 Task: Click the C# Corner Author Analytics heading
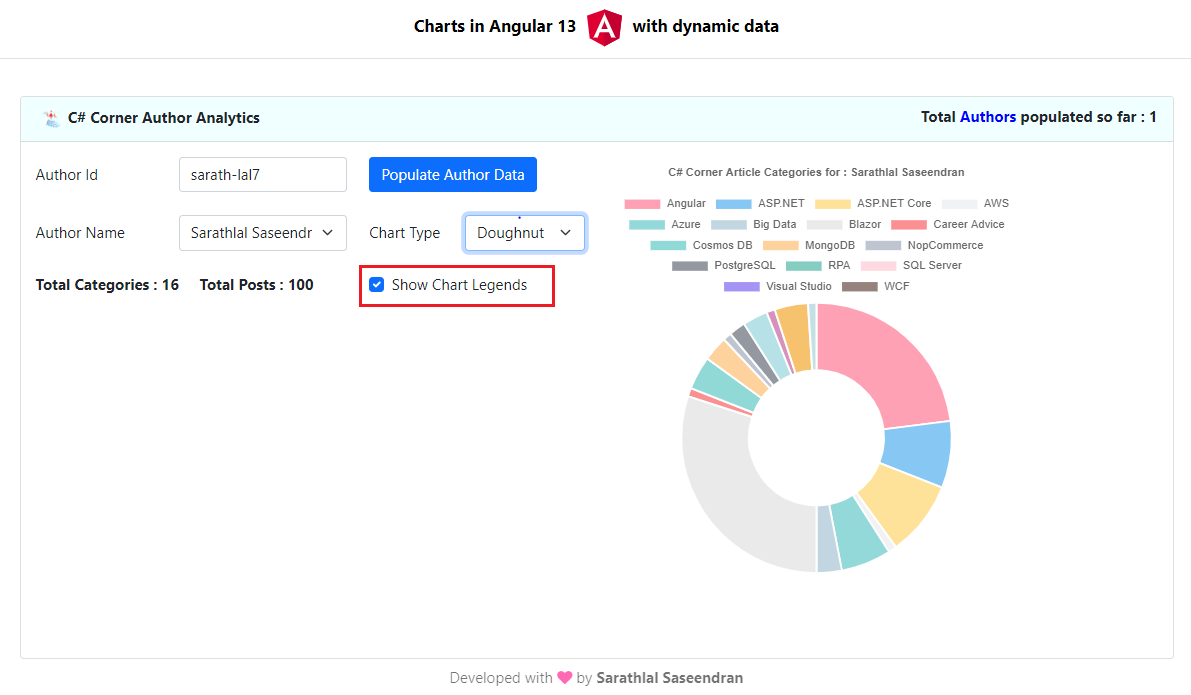pyautogui.click(x=164, y=118)
